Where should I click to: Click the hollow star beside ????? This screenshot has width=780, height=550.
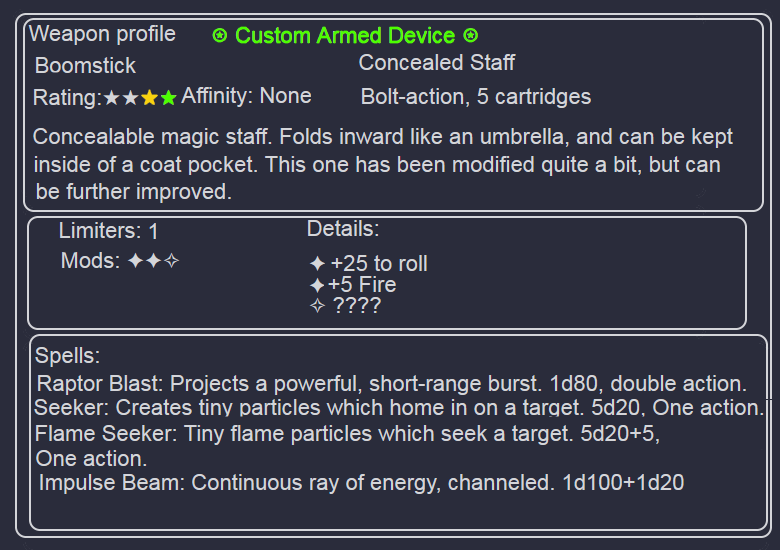(317, 305)
